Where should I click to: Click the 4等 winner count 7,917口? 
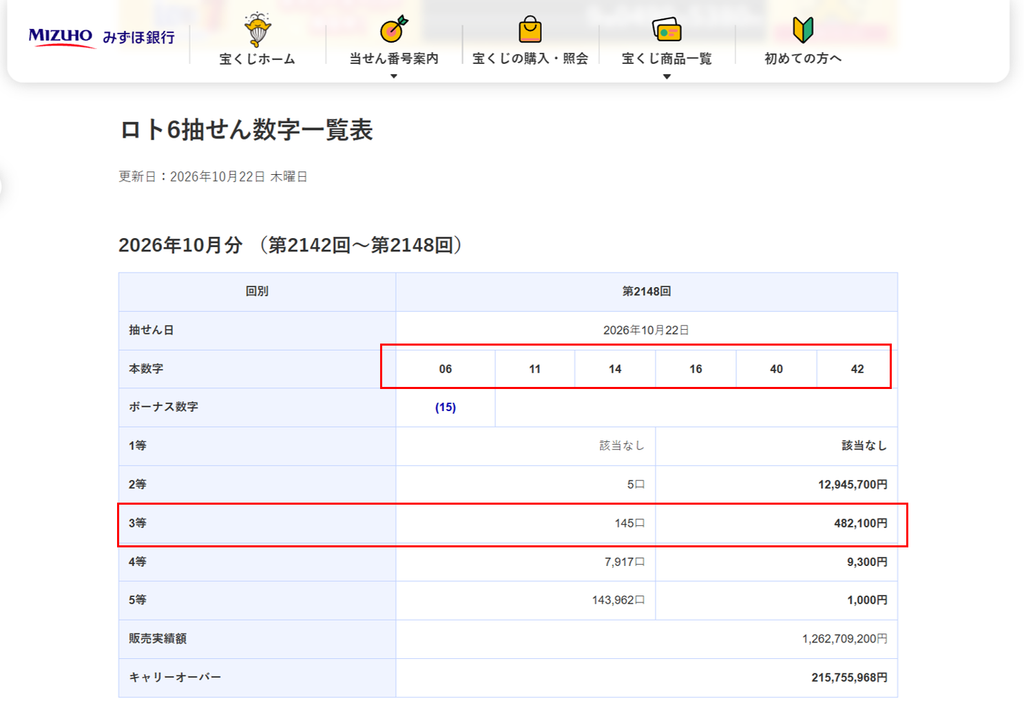(x=624, y=561)
